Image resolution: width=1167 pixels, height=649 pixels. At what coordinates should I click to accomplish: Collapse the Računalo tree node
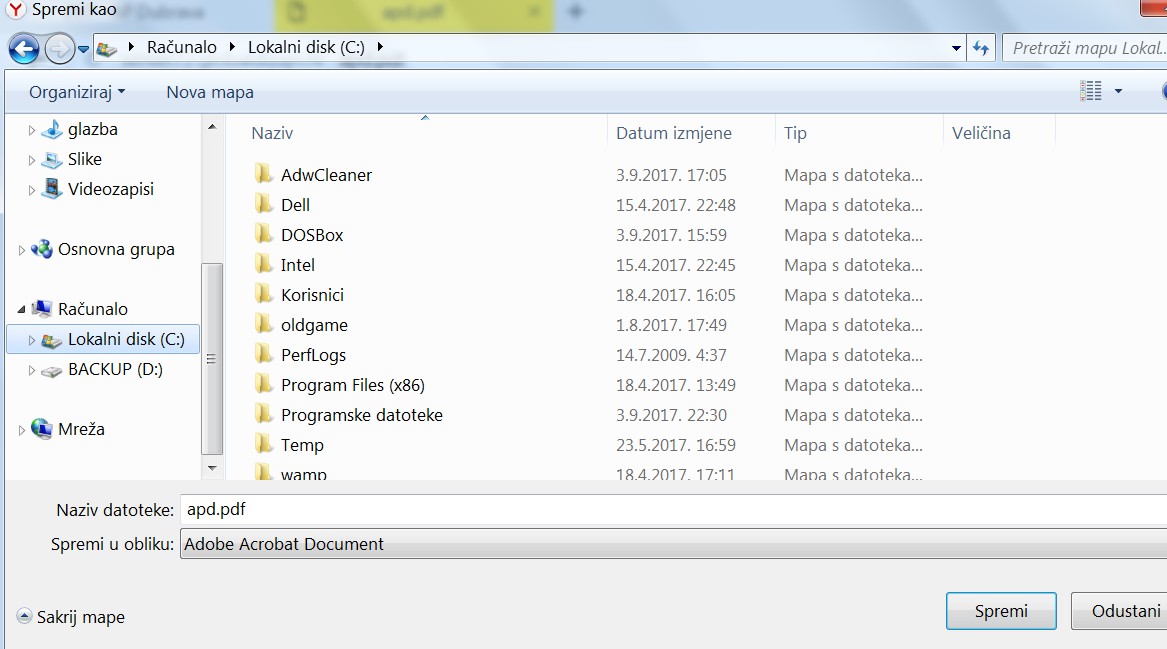pos(21,309)
